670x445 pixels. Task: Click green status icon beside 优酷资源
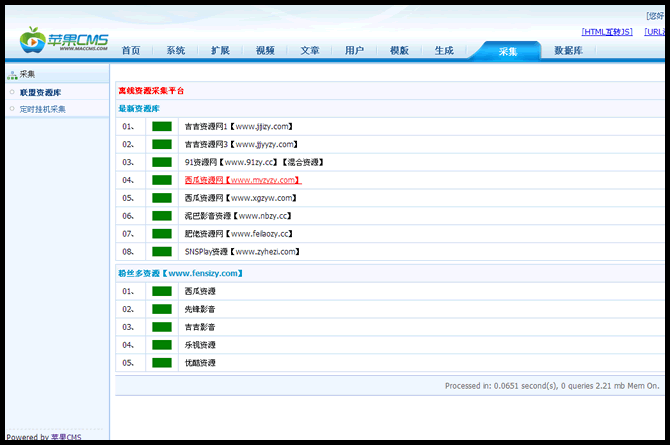161,363
